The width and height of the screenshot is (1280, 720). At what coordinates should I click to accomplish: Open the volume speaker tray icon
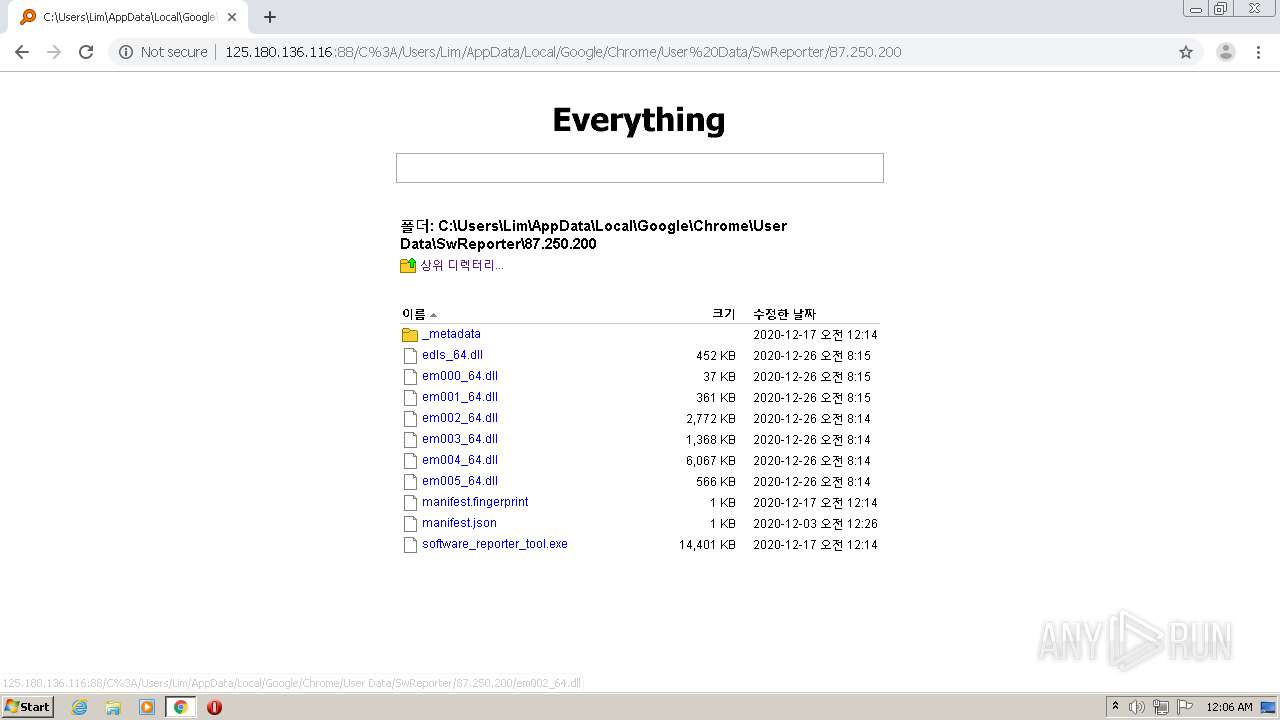[x=1137, y=707]
